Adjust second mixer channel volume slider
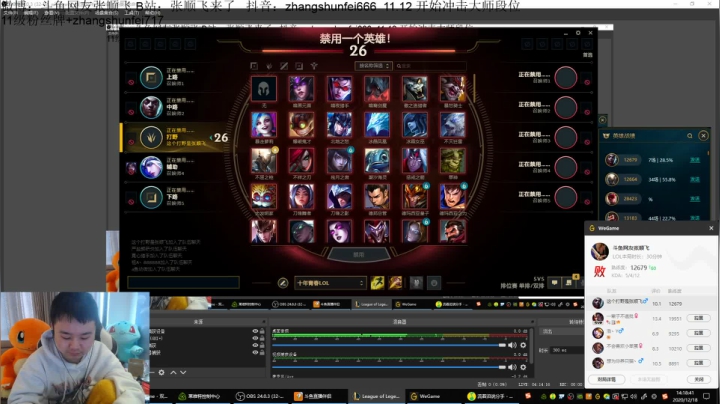The width and height of the screenshot is (720, 404). [x=388, y=367]
